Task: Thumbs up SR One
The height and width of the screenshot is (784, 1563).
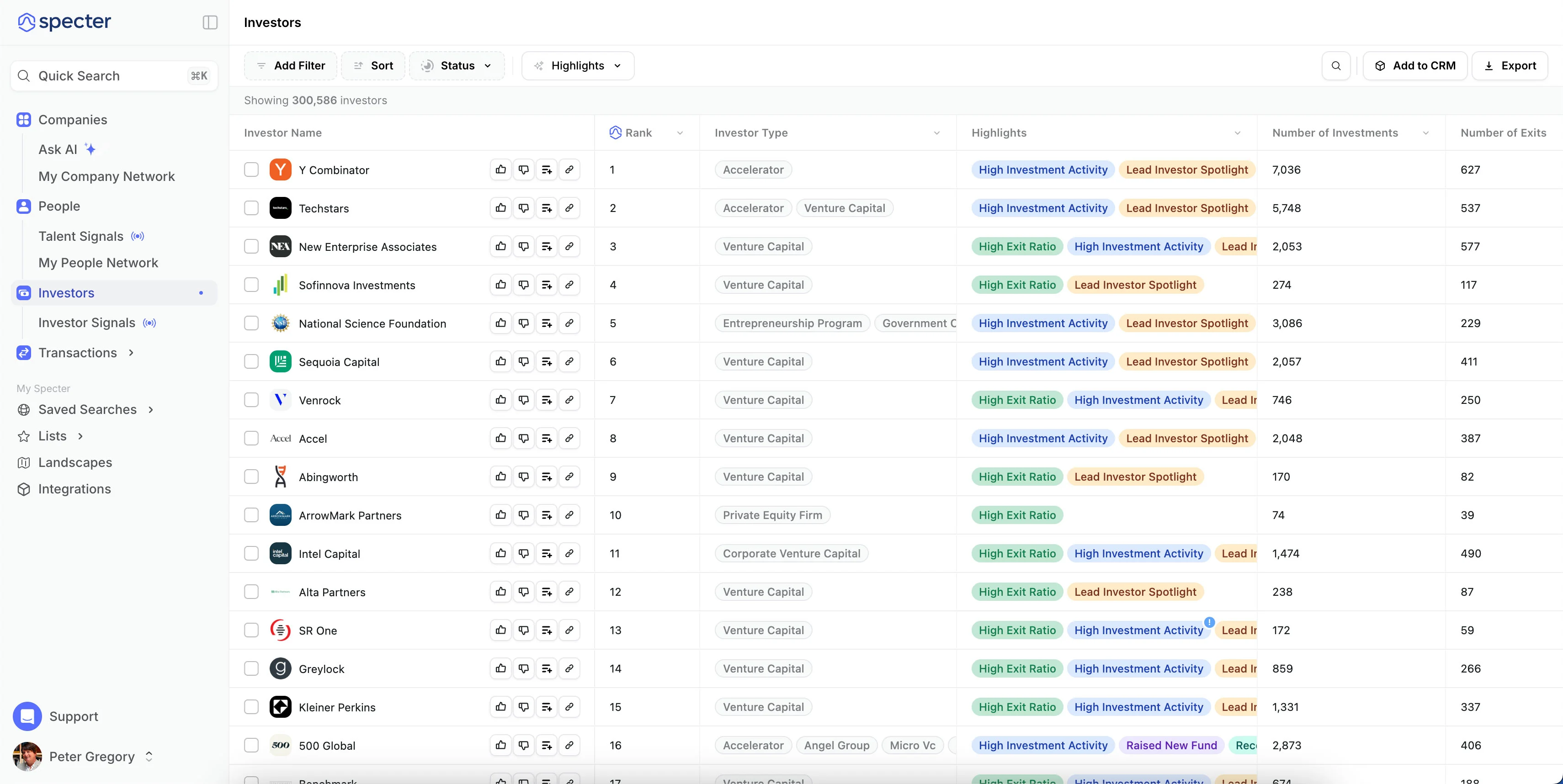Action: coord(500,630)
